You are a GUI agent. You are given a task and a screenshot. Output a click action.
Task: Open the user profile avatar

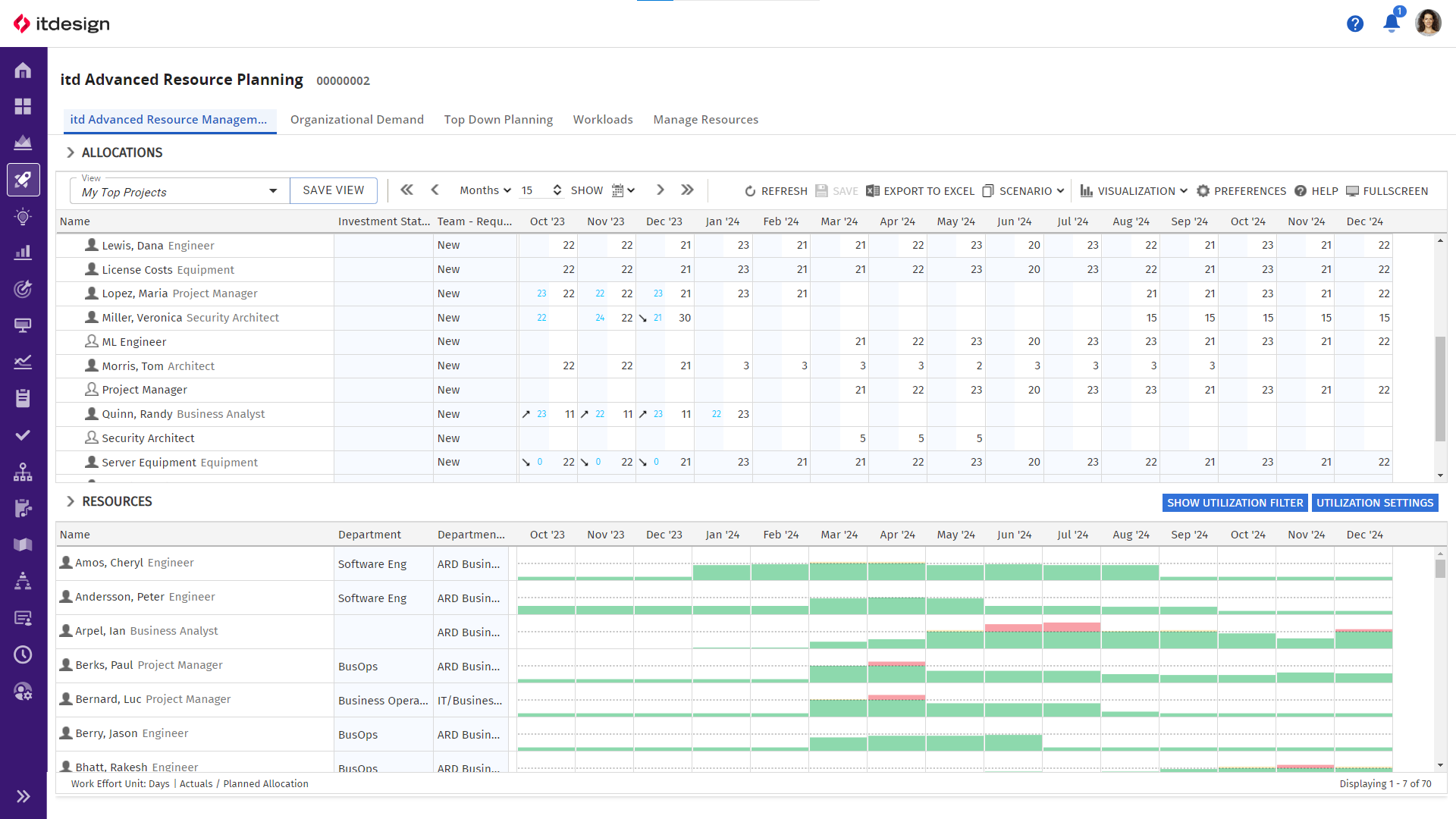pyautogui.click(x=1428, y=23)
